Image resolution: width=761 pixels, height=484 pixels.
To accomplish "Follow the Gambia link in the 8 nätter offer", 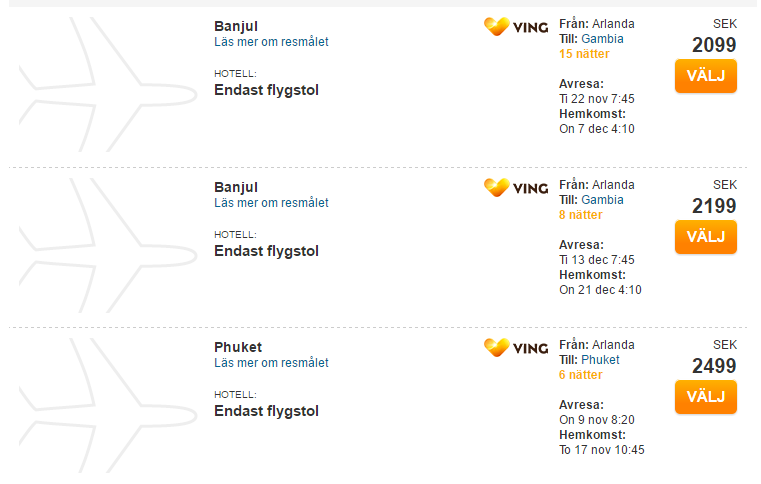I will point(602,200).
